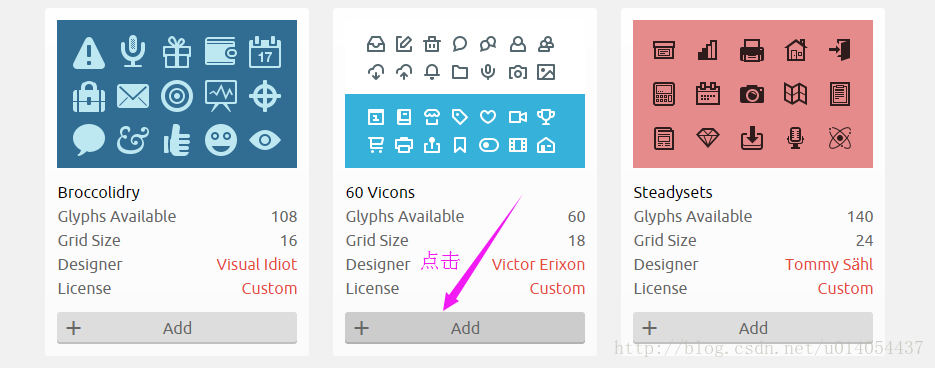Click the price tag icon in 60 Vicons
Screen dimensions: 935x368
coord(460,116)
